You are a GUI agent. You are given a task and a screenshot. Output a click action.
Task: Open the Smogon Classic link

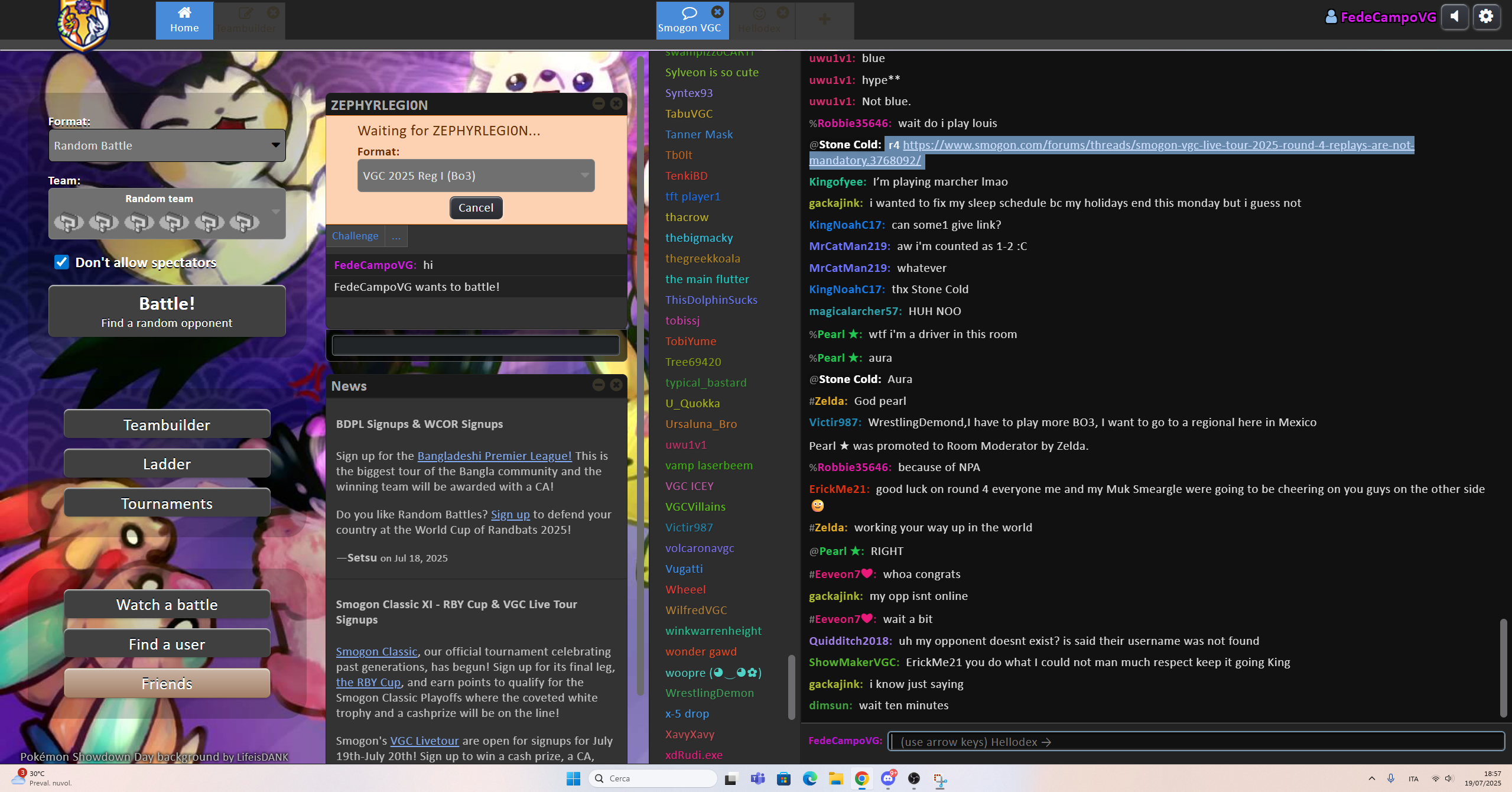(377, 651)
